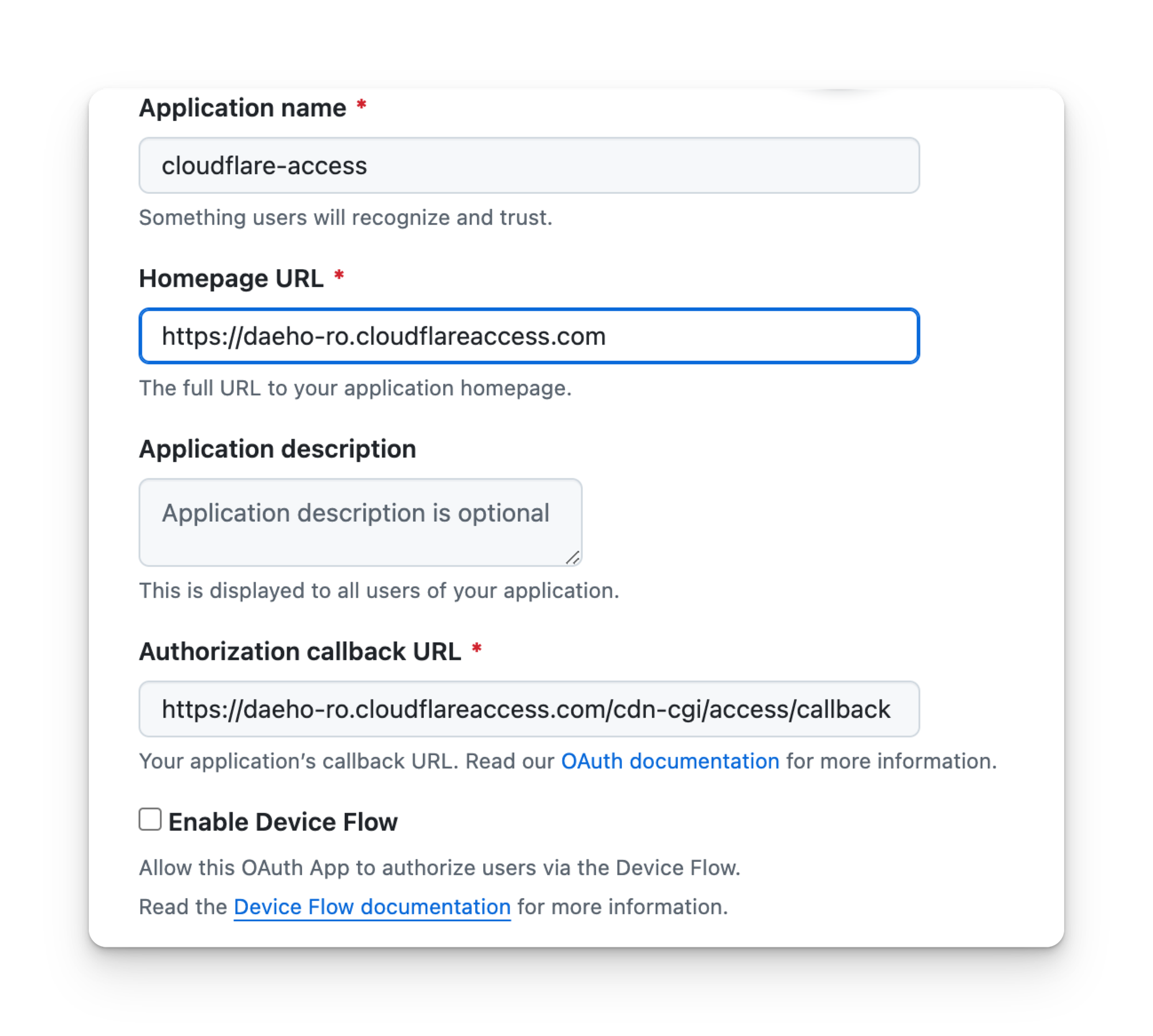Click the Application description label
This screenshot has height=1036, width=1153.
(277, 449)
